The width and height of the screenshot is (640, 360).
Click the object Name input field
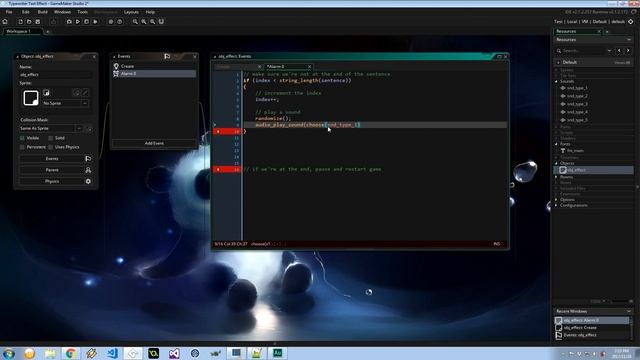[56, 75]
